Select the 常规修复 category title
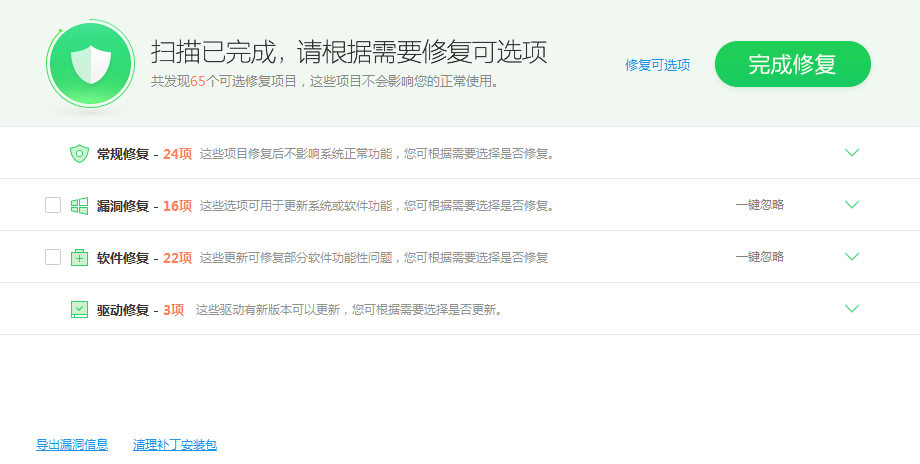This screenshot has width=920, height=464. (x=122, y=154)
